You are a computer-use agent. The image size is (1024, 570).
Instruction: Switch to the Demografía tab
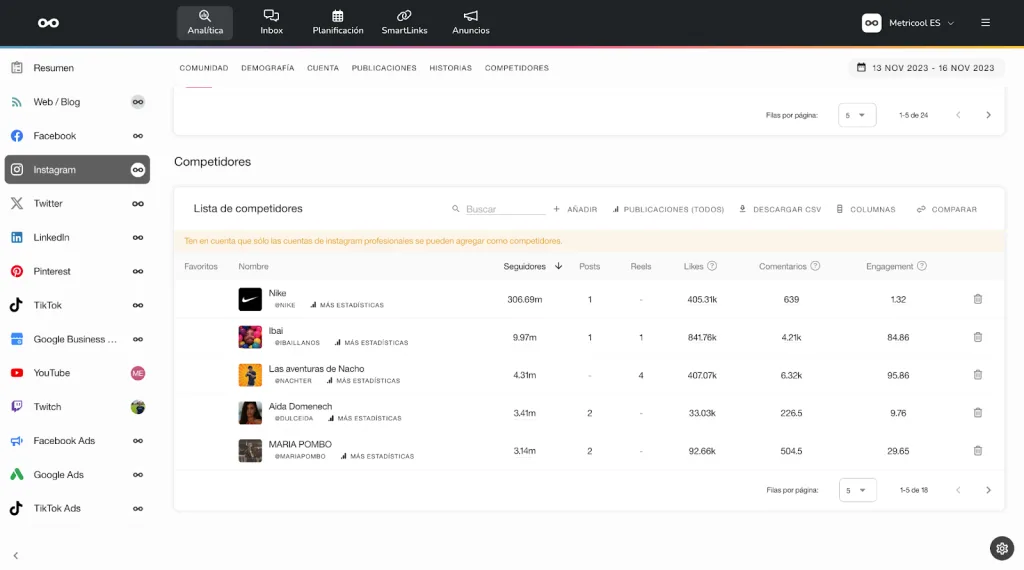pos(268,68)
